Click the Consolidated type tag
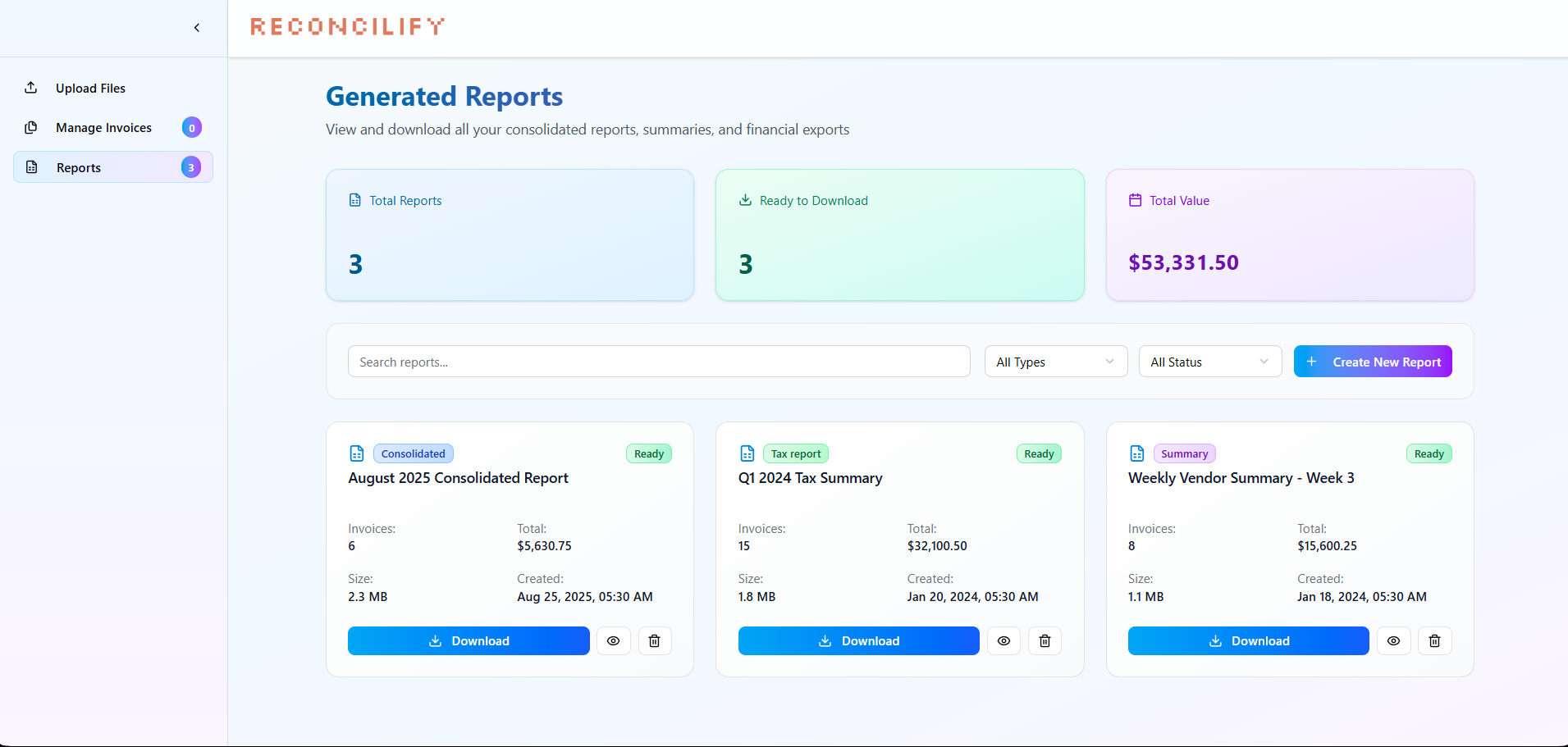Viewport: 1568px width, 747px height. [414, 453]
